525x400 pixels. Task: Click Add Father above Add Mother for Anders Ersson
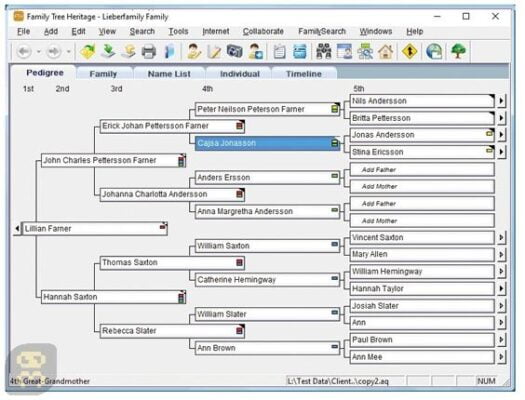point(422,170)
